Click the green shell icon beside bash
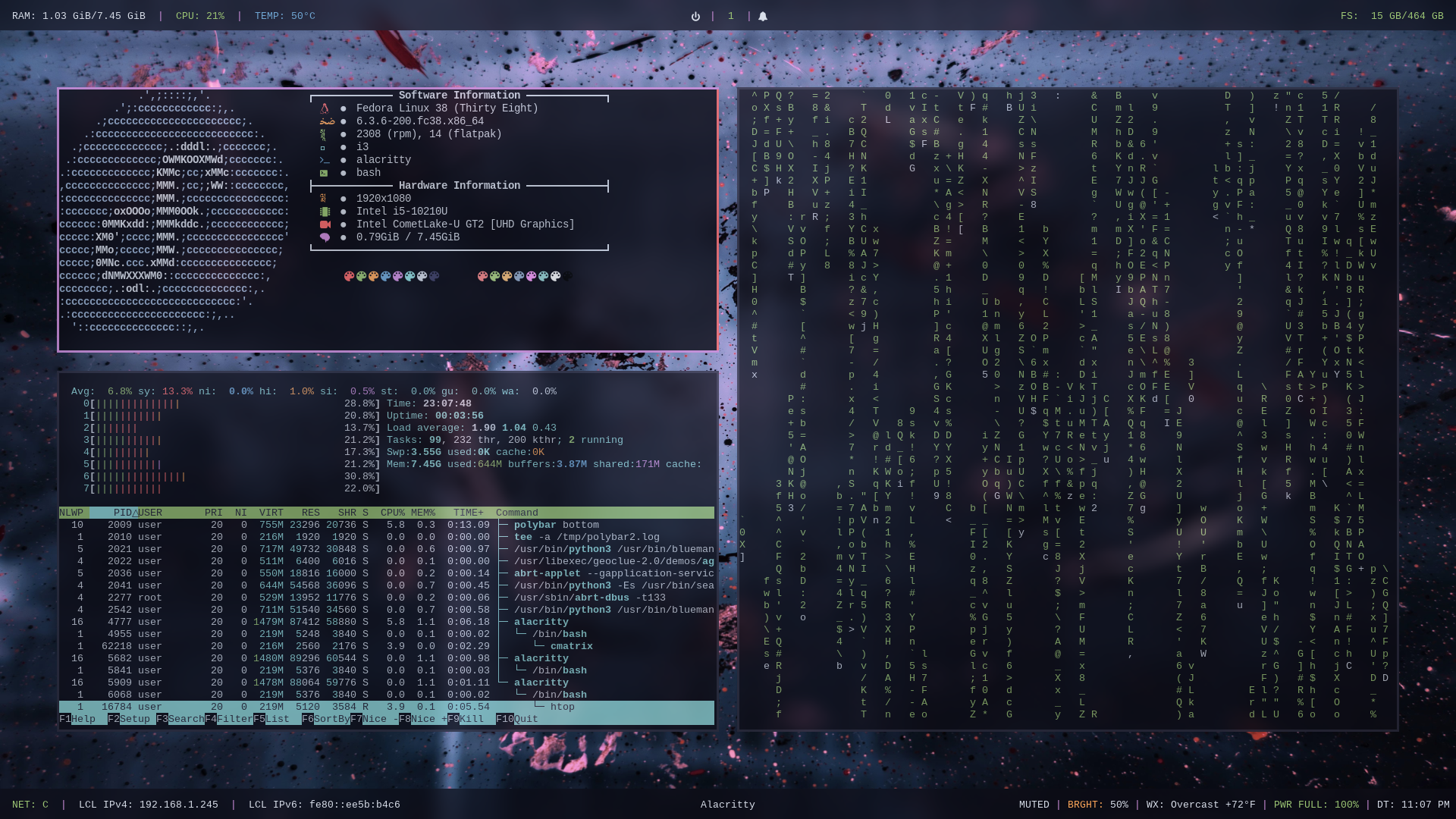 tap(325, 173)
